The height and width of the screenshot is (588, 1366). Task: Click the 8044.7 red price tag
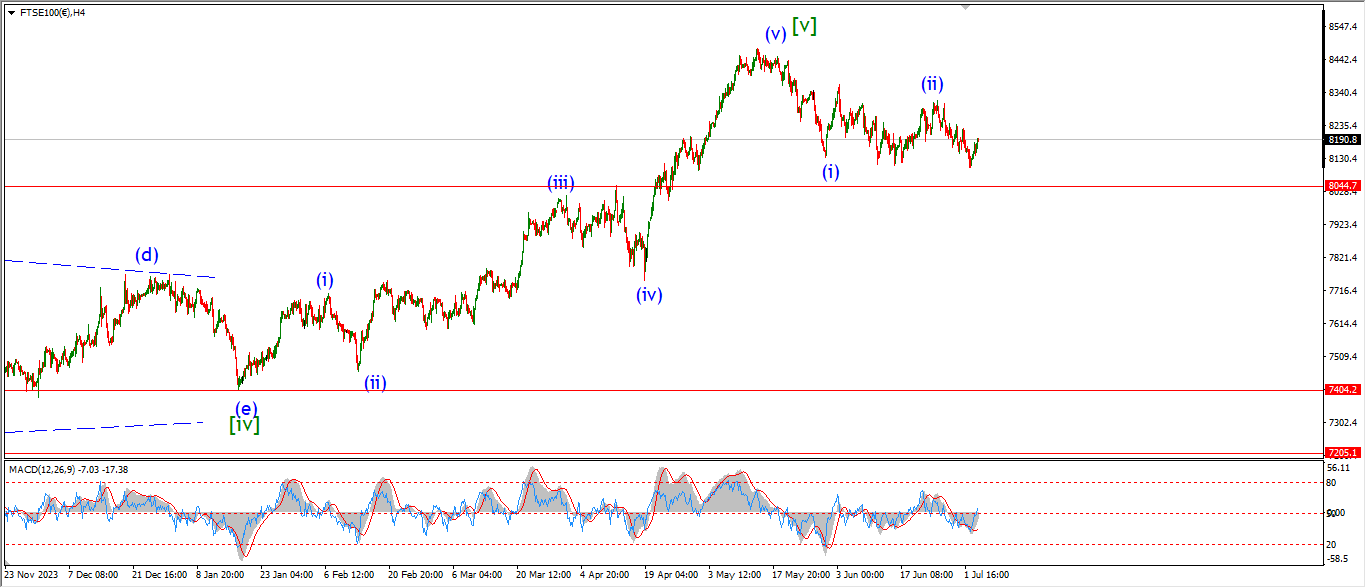point(1341,186)
